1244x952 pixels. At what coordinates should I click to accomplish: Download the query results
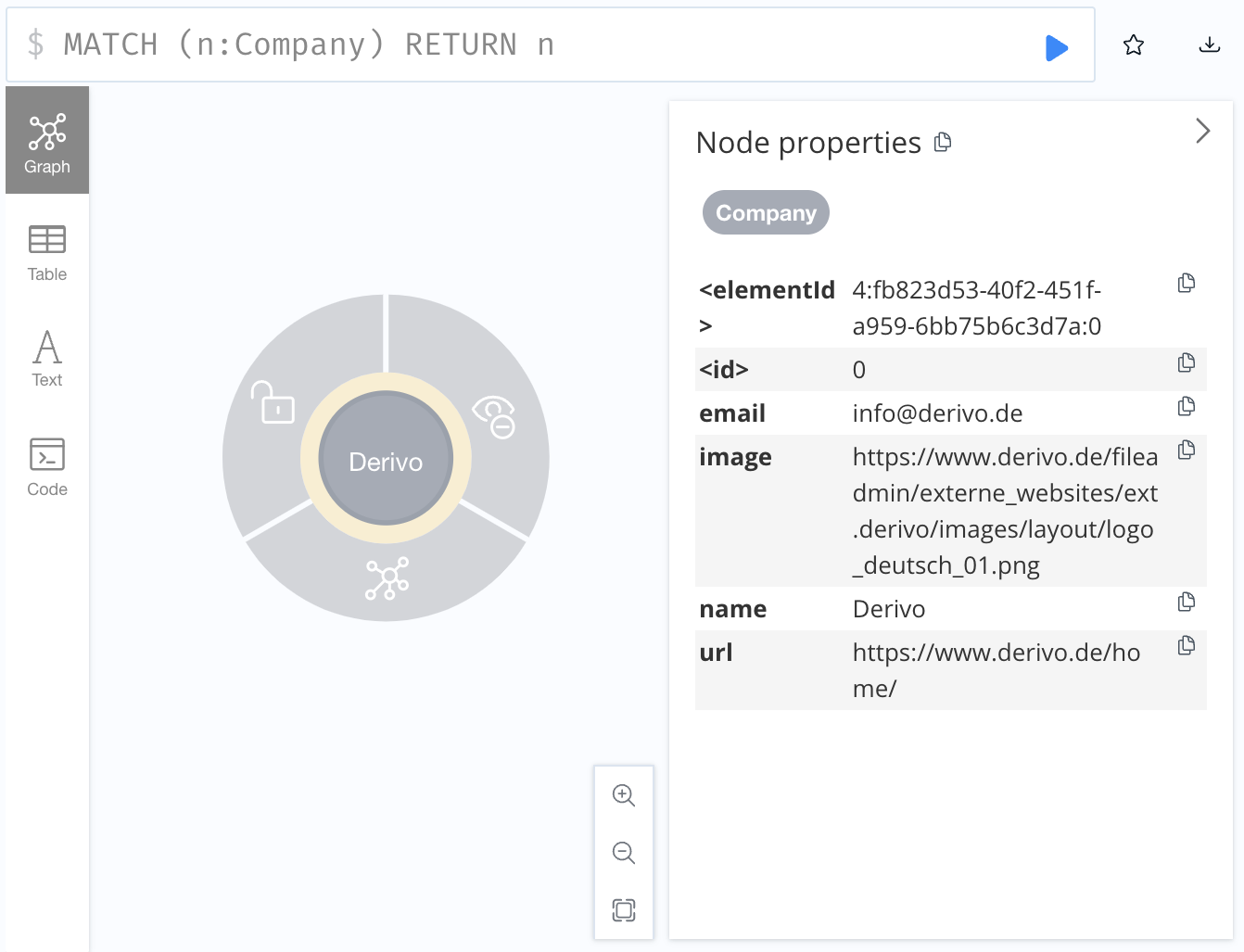[1209, 45]
